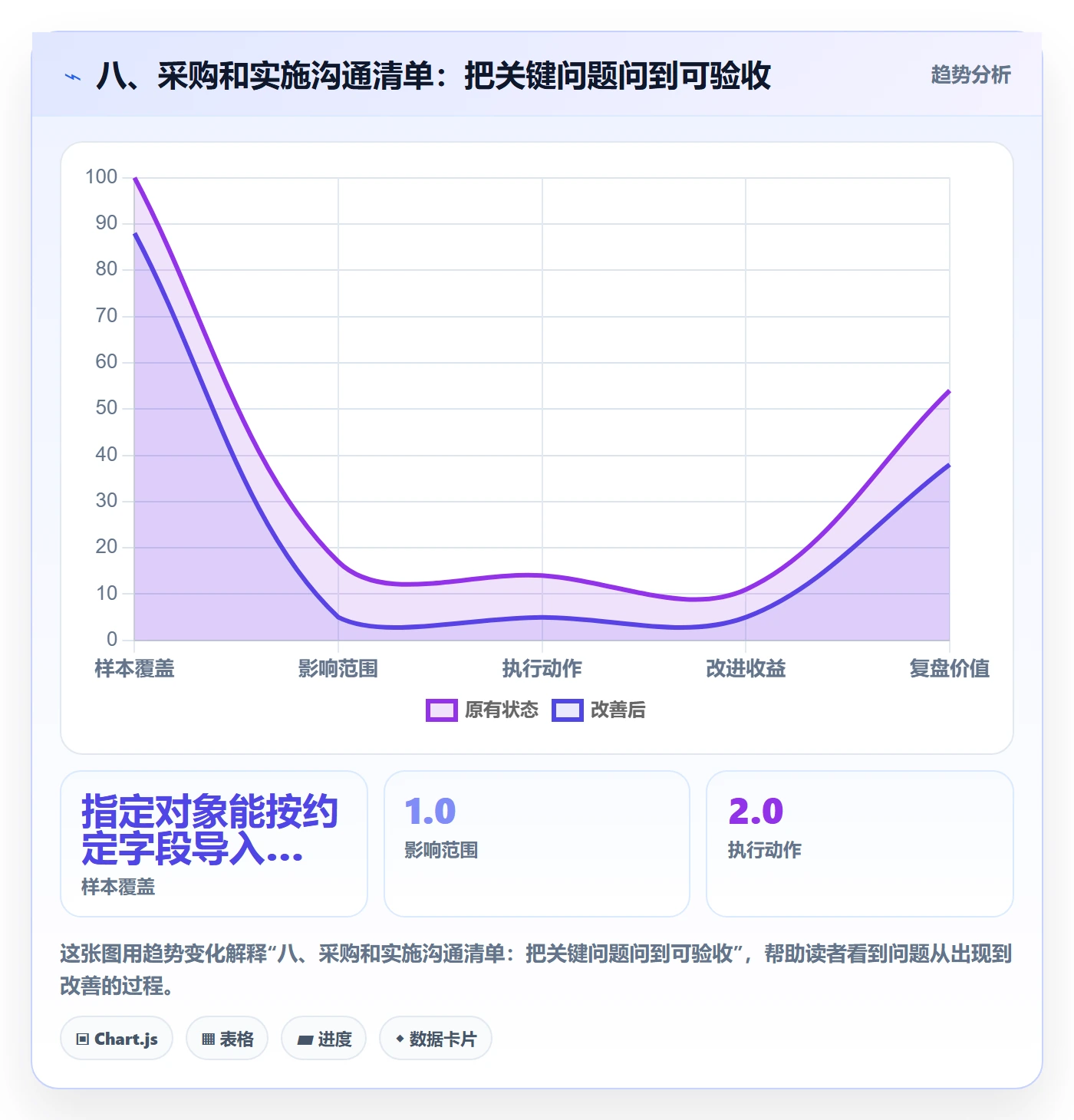Click the blue 改善后 legend color box

click(568, 710)
